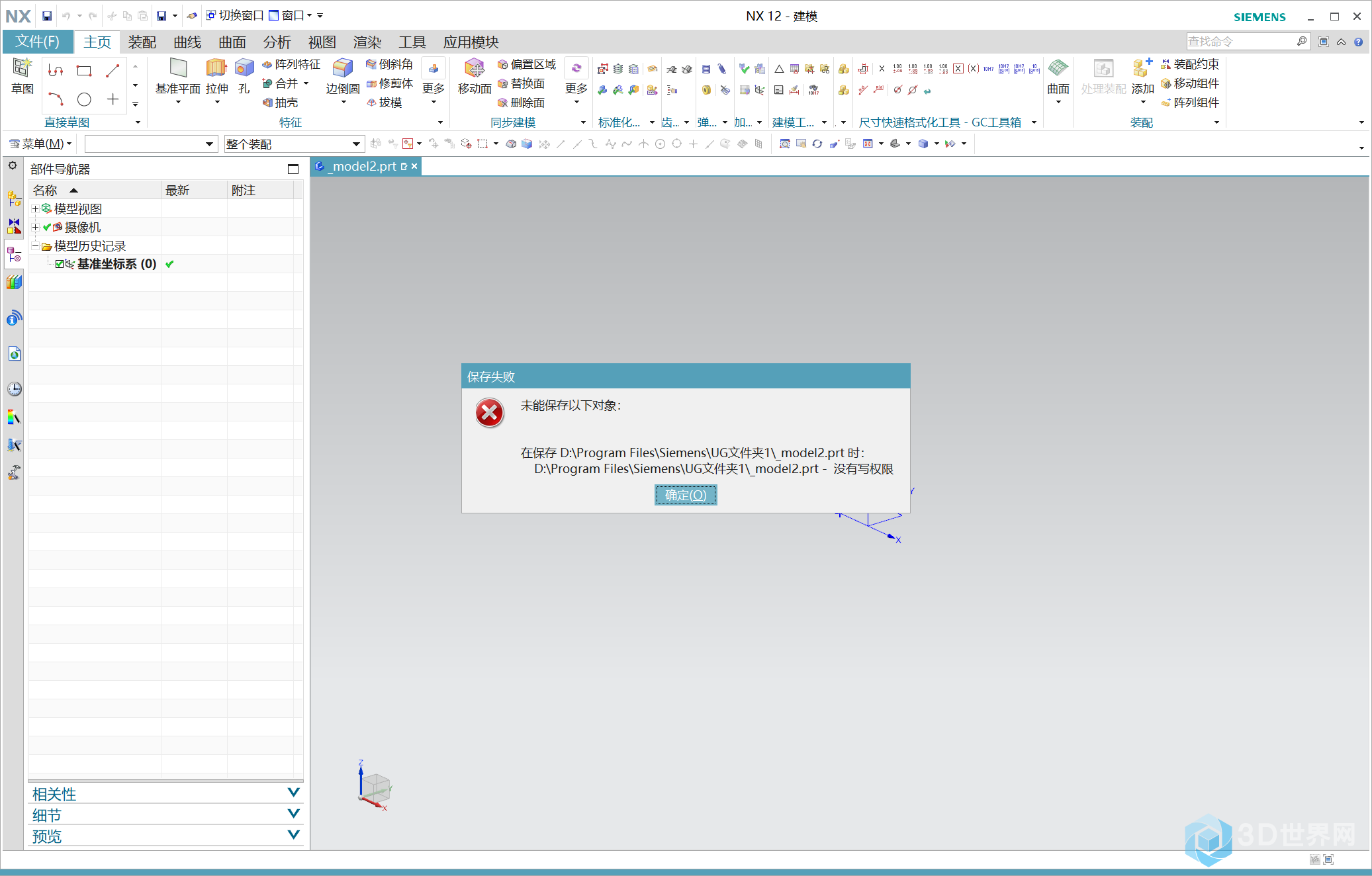Click the Trim Body (修剪体) tool
The width and height of the screenshot is (1372, 876).
tap(389, 83)
